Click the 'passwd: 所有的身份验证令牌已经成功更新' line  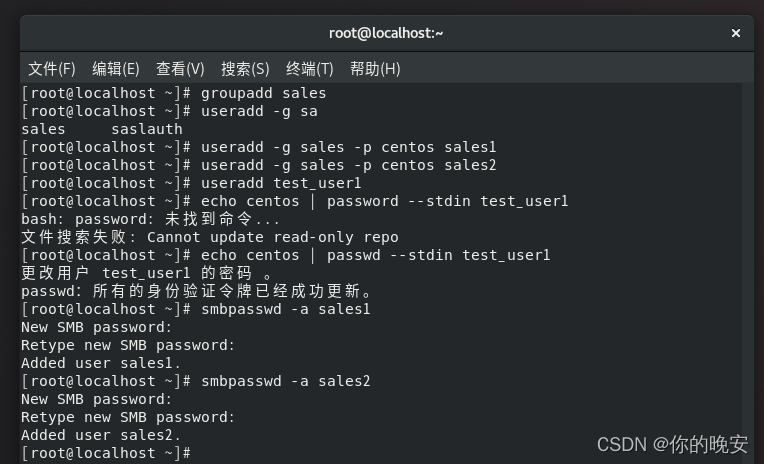click(x=196, y=291)
